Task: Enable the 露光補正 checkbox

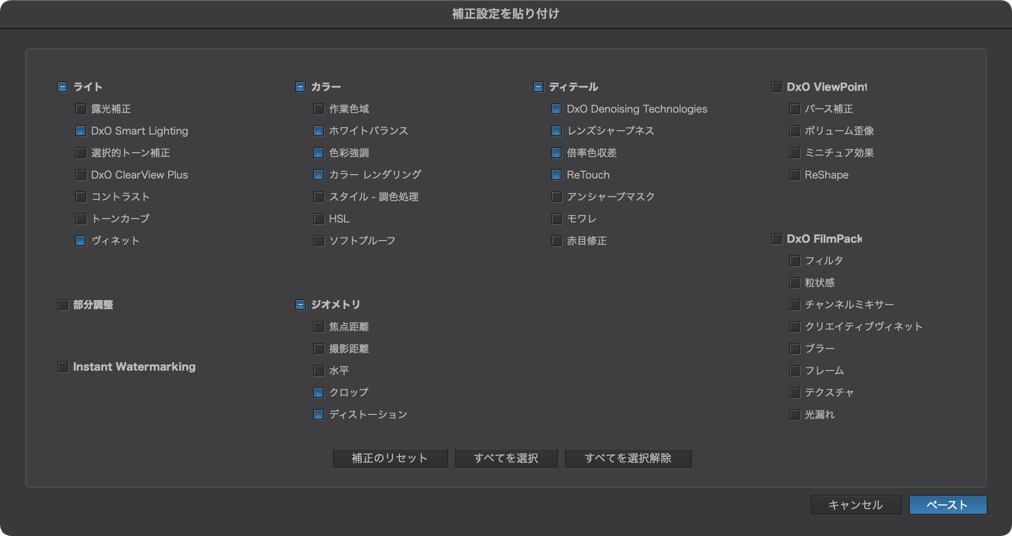Action: 81,109
